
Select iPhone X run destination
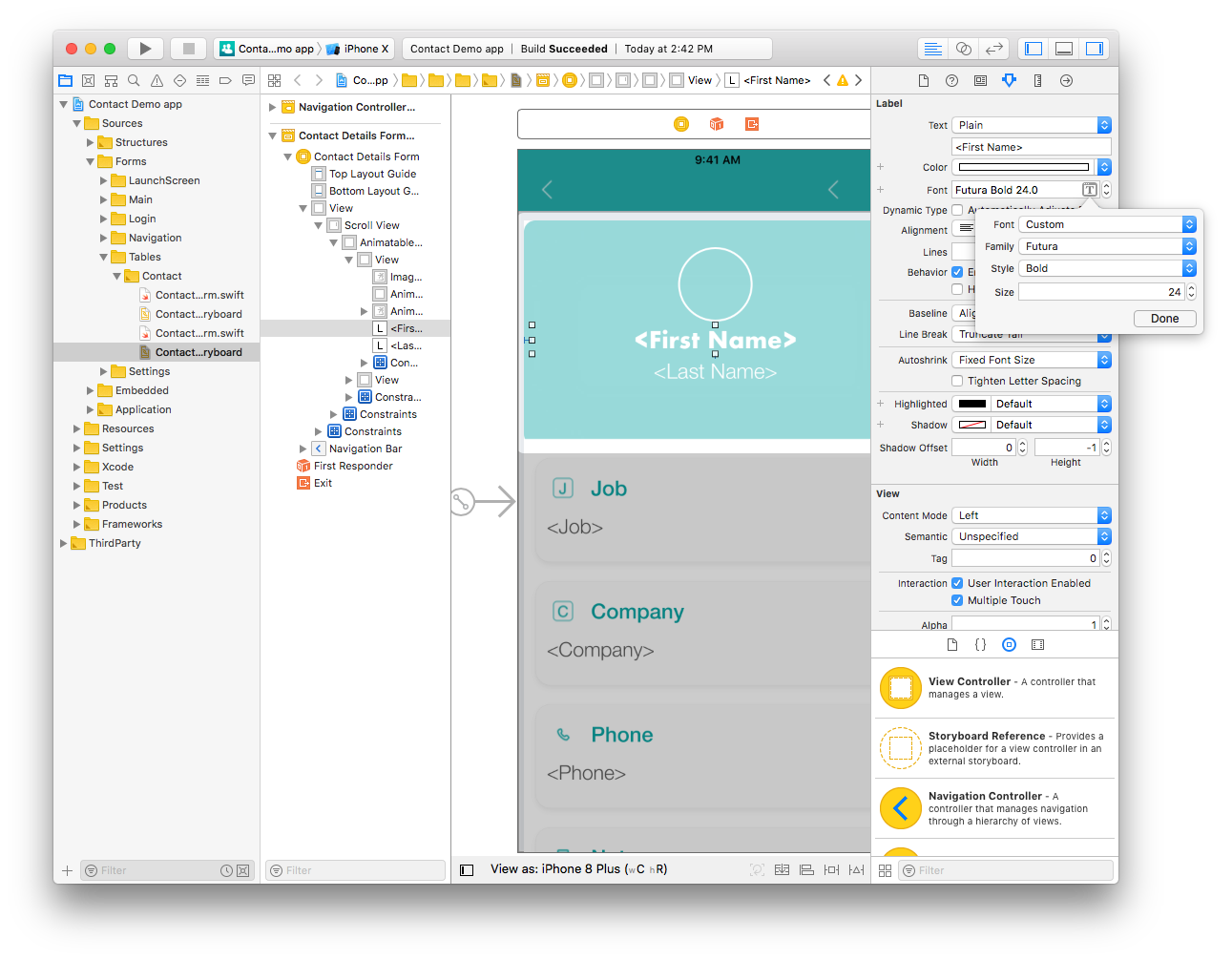(358, 49)
